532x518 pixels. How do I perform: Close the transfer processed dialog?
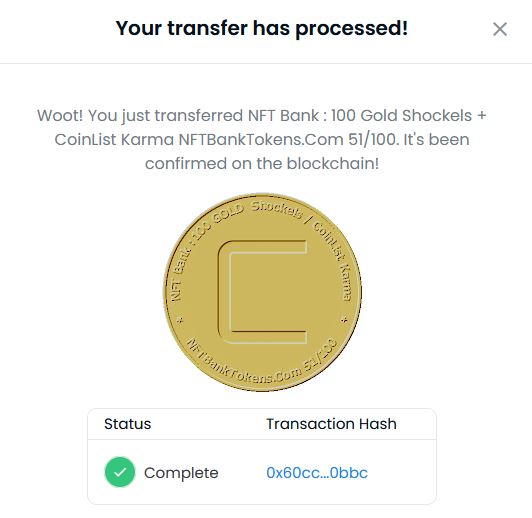pyautogui.click(x=500, y=29)
